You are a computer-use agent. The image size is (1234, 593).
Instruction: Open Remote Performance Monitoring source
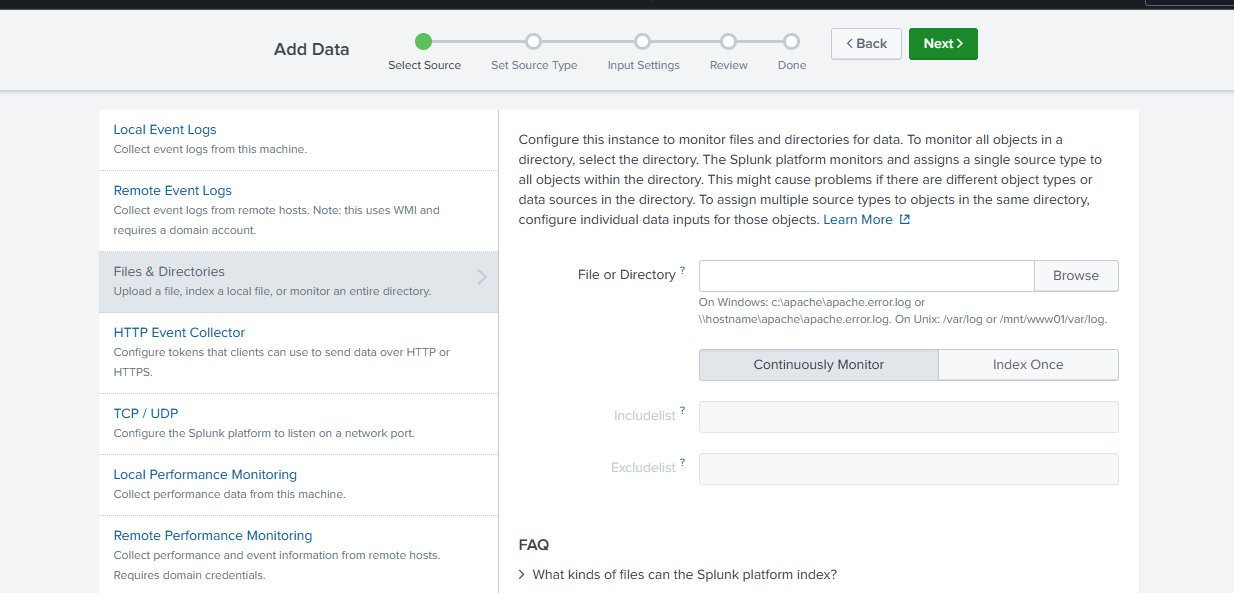click(213, 536)
